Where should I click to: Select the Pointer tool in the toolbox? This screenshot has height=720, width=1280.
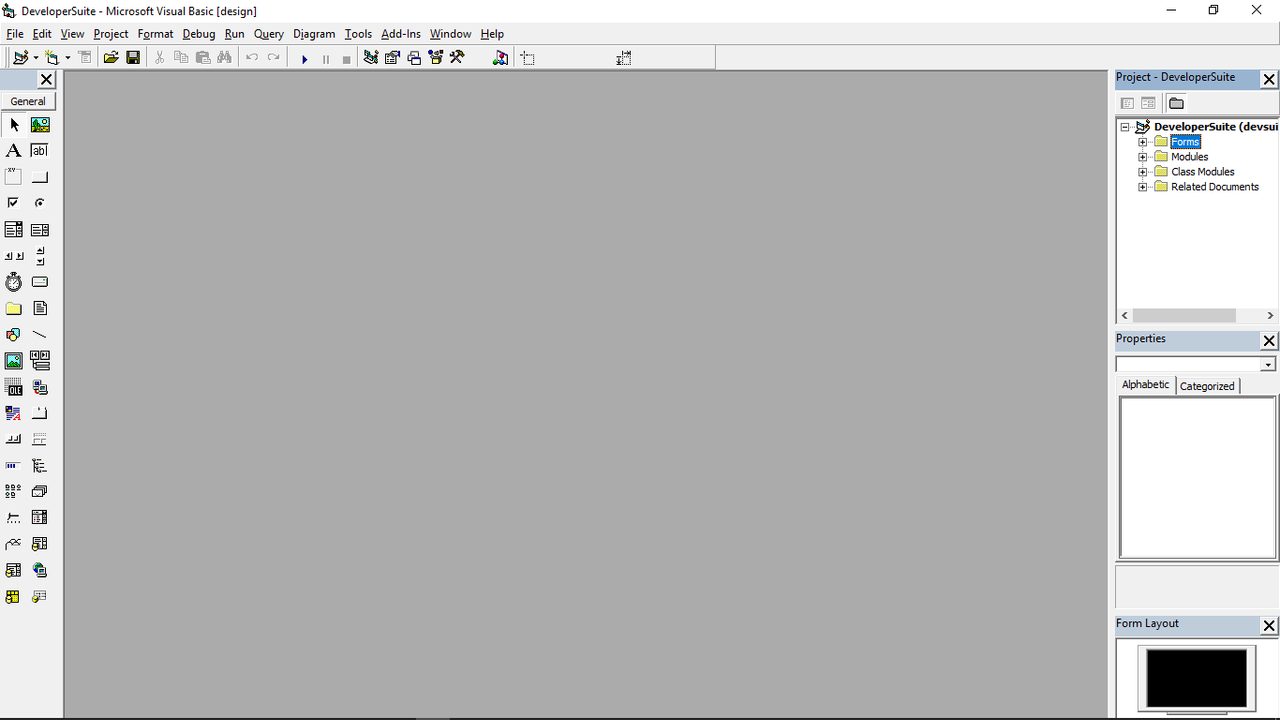pyautogui.click(x=14, y=125)
